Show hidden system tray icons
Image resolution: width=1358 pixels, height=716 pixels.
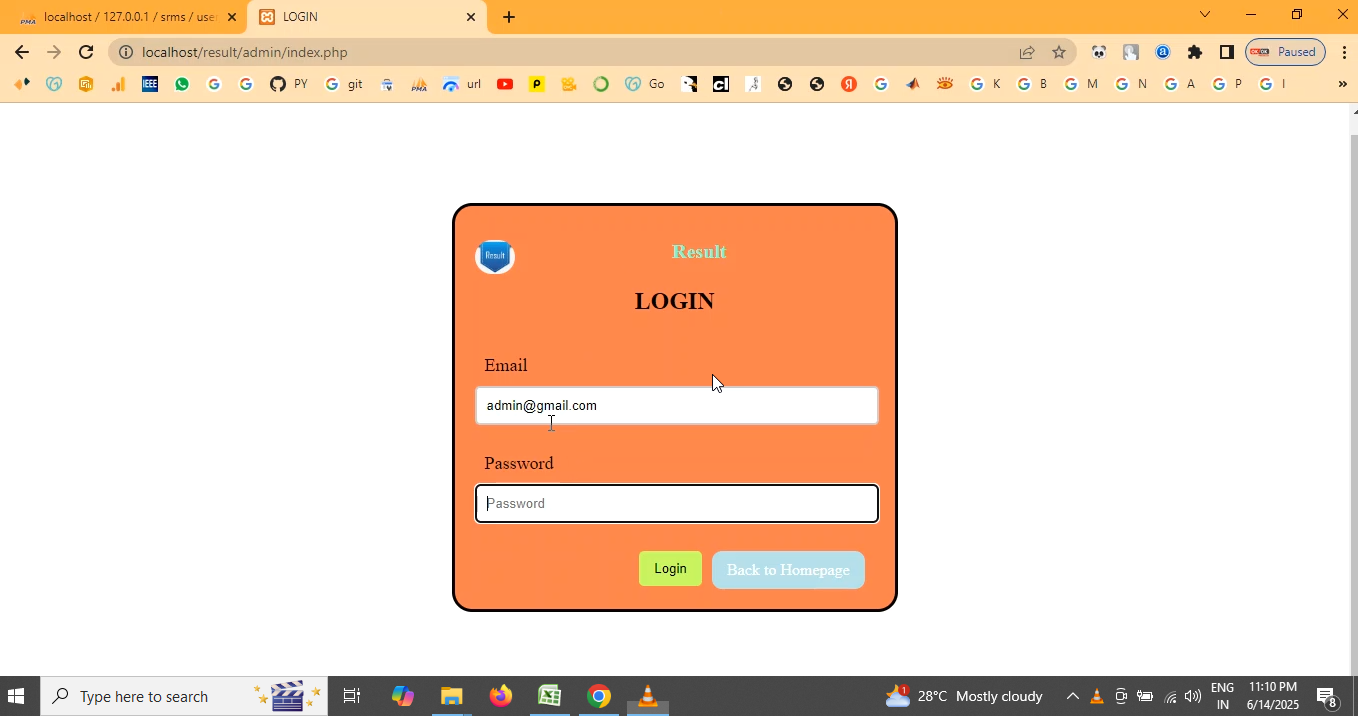click(x=1072, y=696)
